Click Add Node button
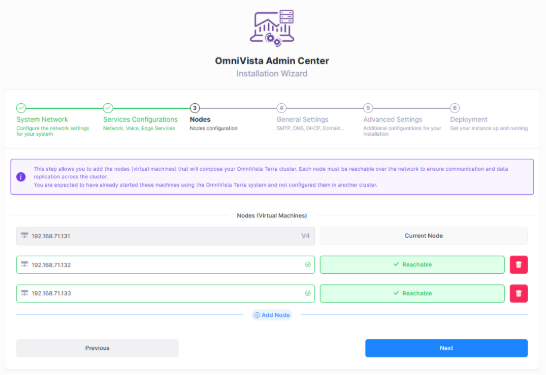This screenshot has height=375, width=546. [272, 315]
